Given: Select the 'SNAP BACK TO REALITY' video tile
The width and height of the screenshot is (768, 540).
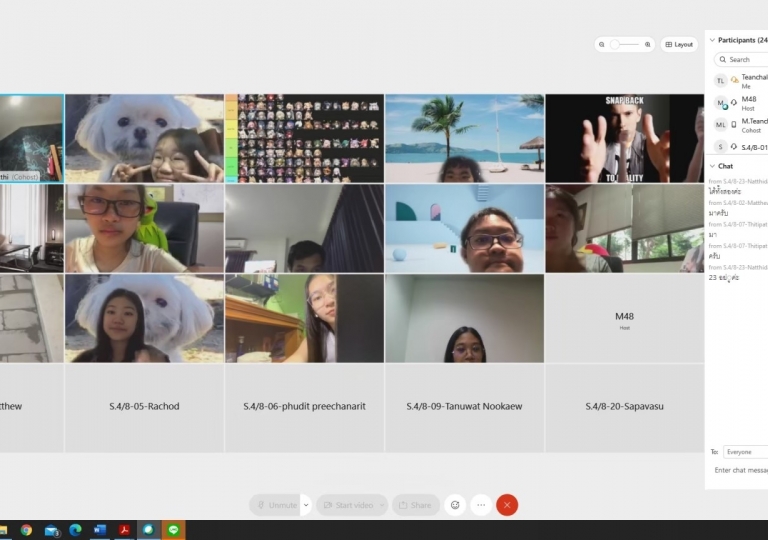Looking at the screenshot, I should (x=624, y=138).
